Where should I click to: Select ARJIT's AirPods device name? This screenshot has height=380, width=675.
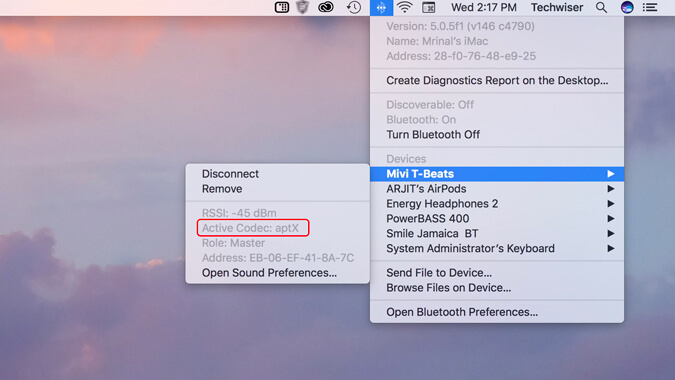tap(426, 189)
